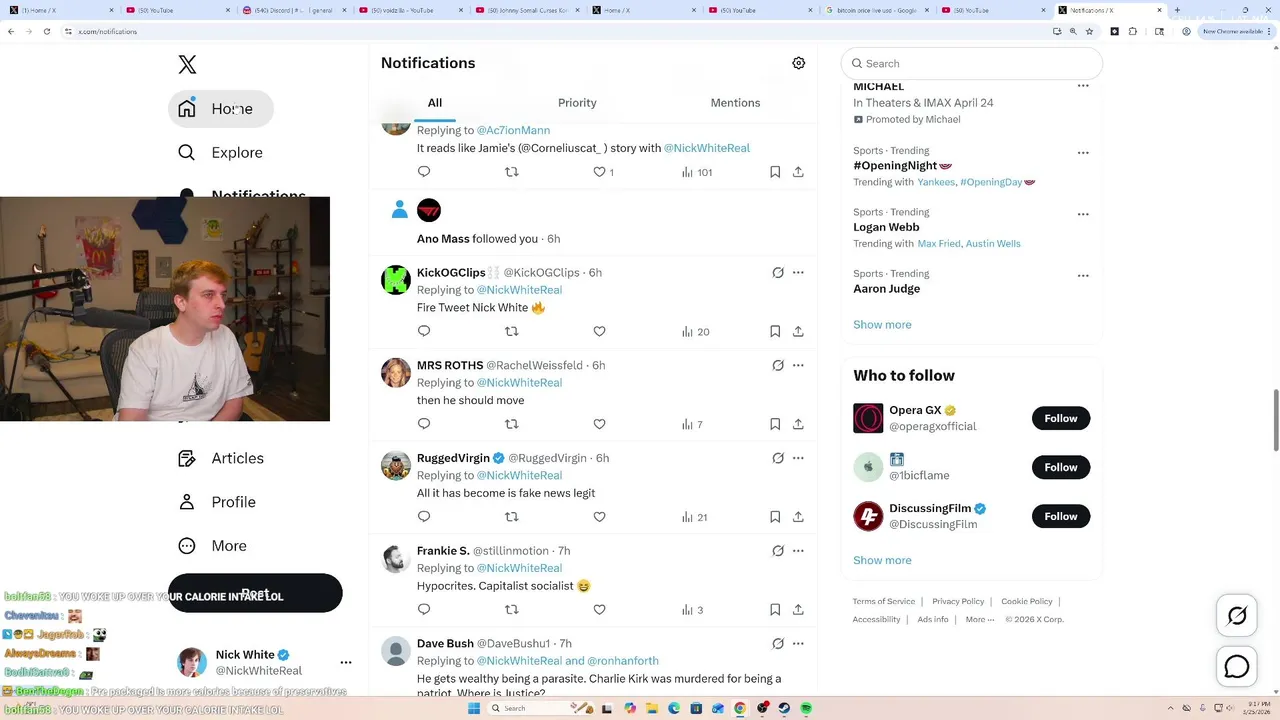Screen dimensions: 1280x720
Task: Share RuggedVirgin's reply
Action: tap(798, 517)
